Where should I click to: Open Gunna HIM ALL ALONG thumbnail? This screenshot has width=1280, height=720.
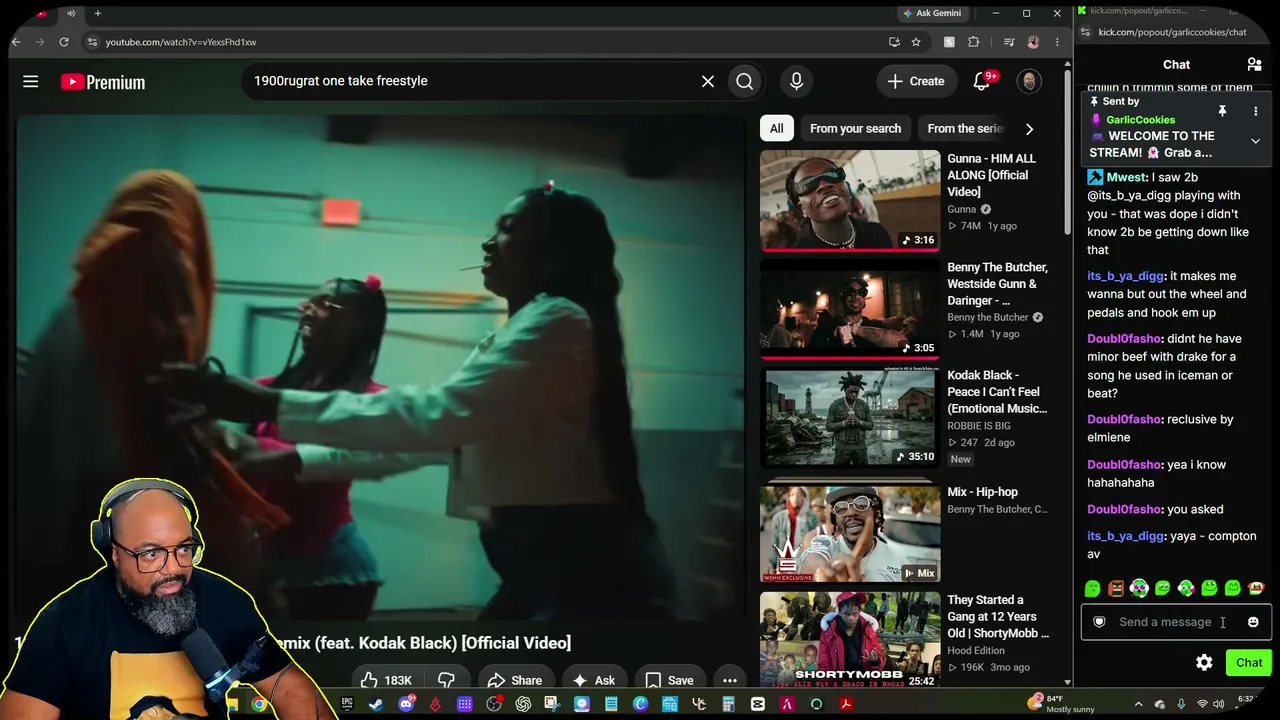(x=850, y=200)
